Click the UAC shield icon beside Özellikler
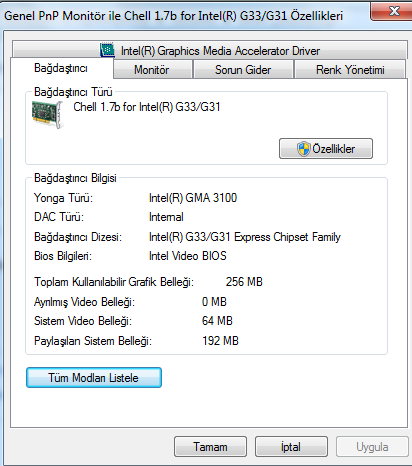This screenshot has height=466, width=412. coord(303,149)
